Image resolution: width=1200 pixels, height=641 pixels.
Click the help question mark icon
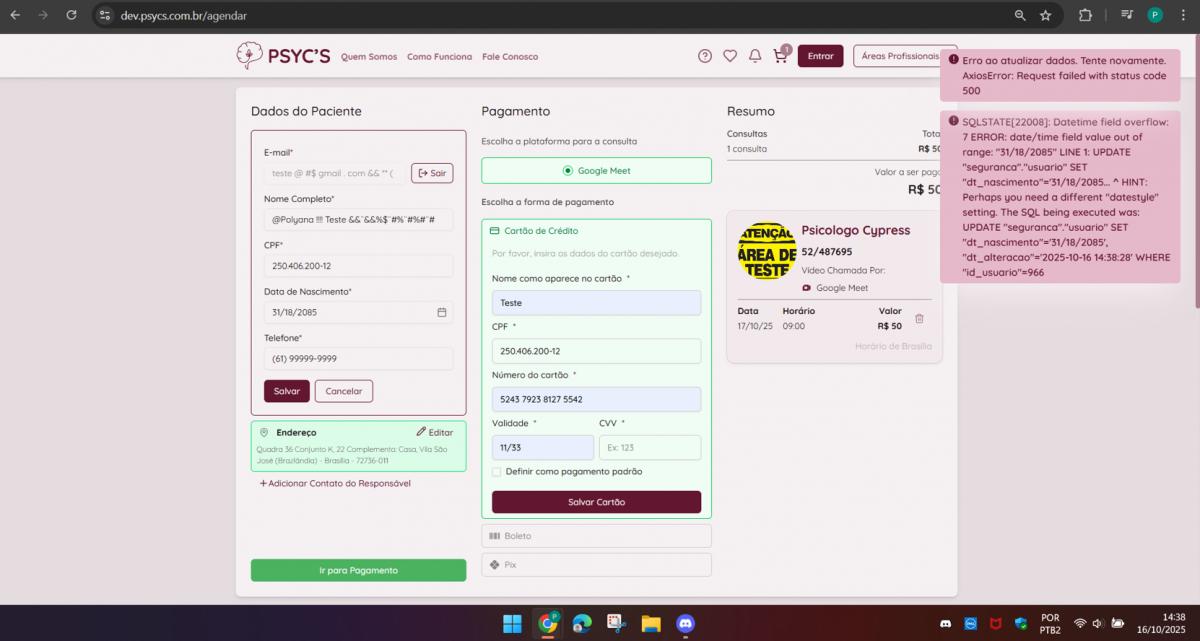click(x=705, y=56)
